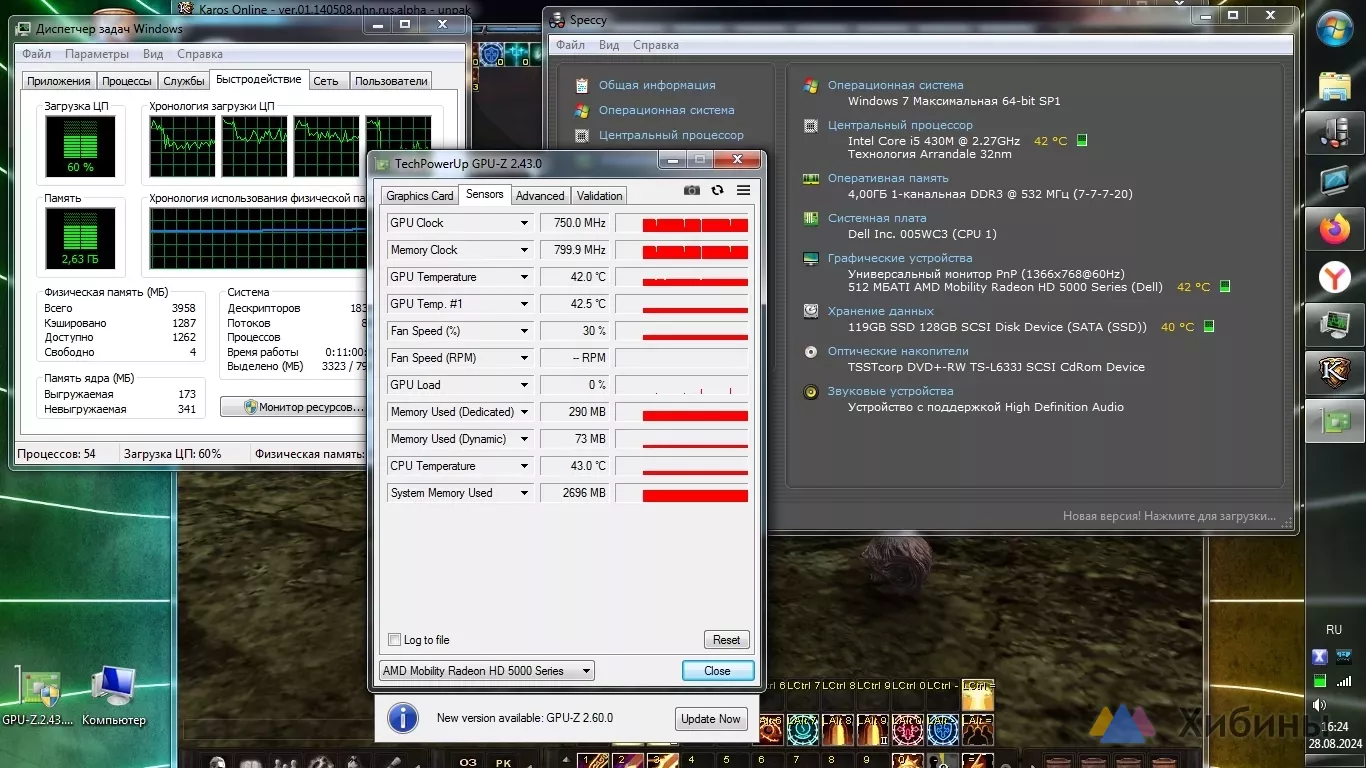Open Task Manager Службы tab

(x=184, y=81)
